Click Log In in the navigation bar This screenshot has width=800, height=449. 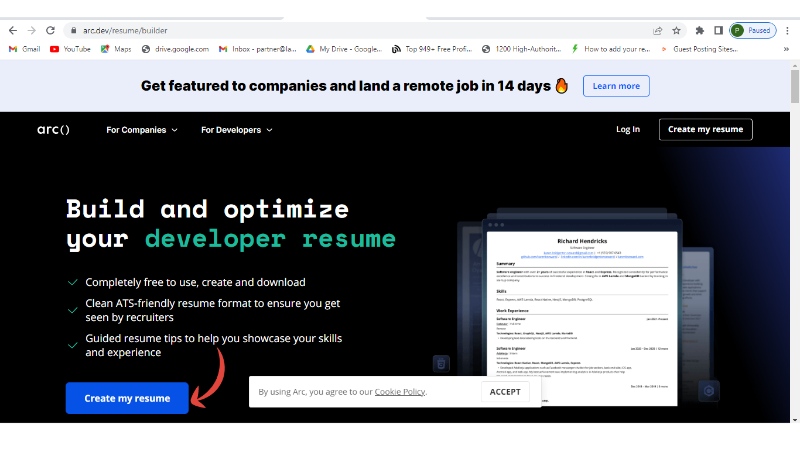coord(628,129)
